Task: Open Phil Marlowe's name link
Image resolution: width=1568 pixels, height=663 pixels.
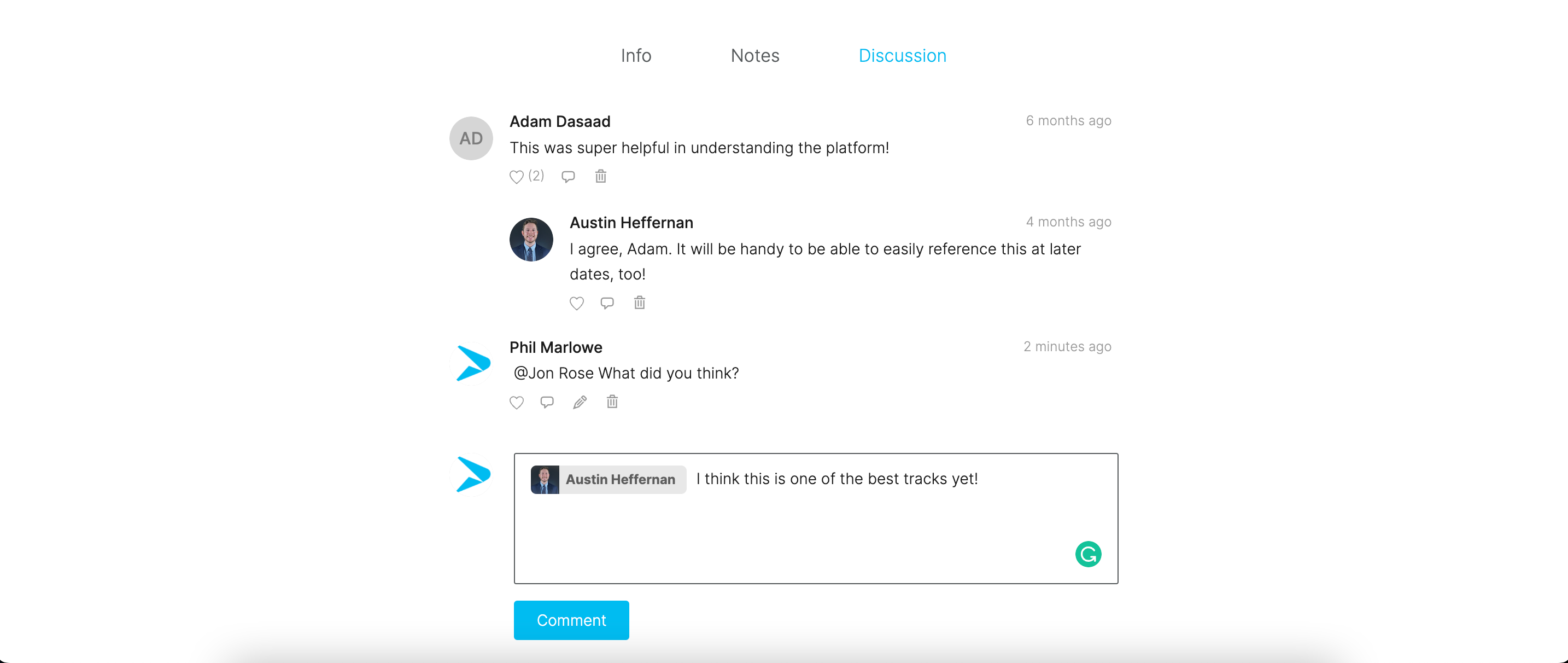Action: (x=555, y=347)
